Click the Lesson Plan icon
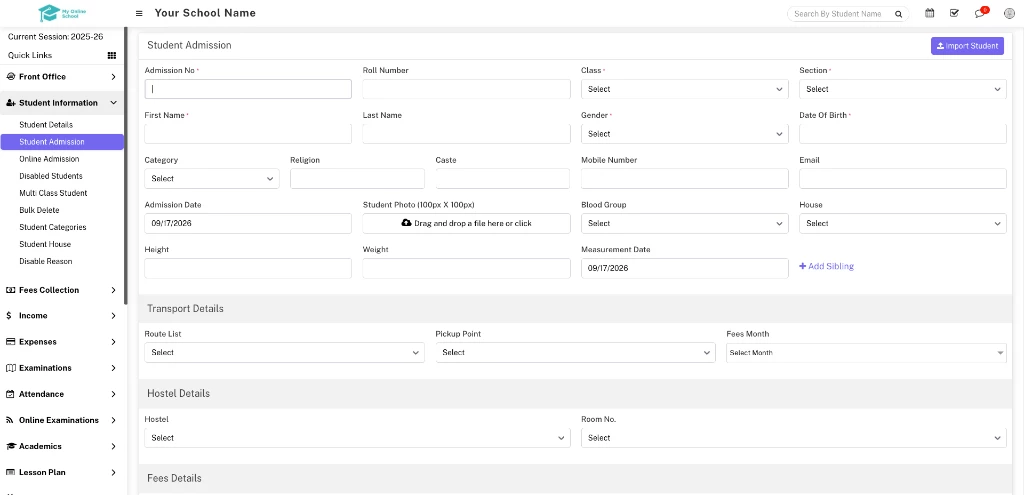This screenshot has width=1024, height=495. coord(10,472)
